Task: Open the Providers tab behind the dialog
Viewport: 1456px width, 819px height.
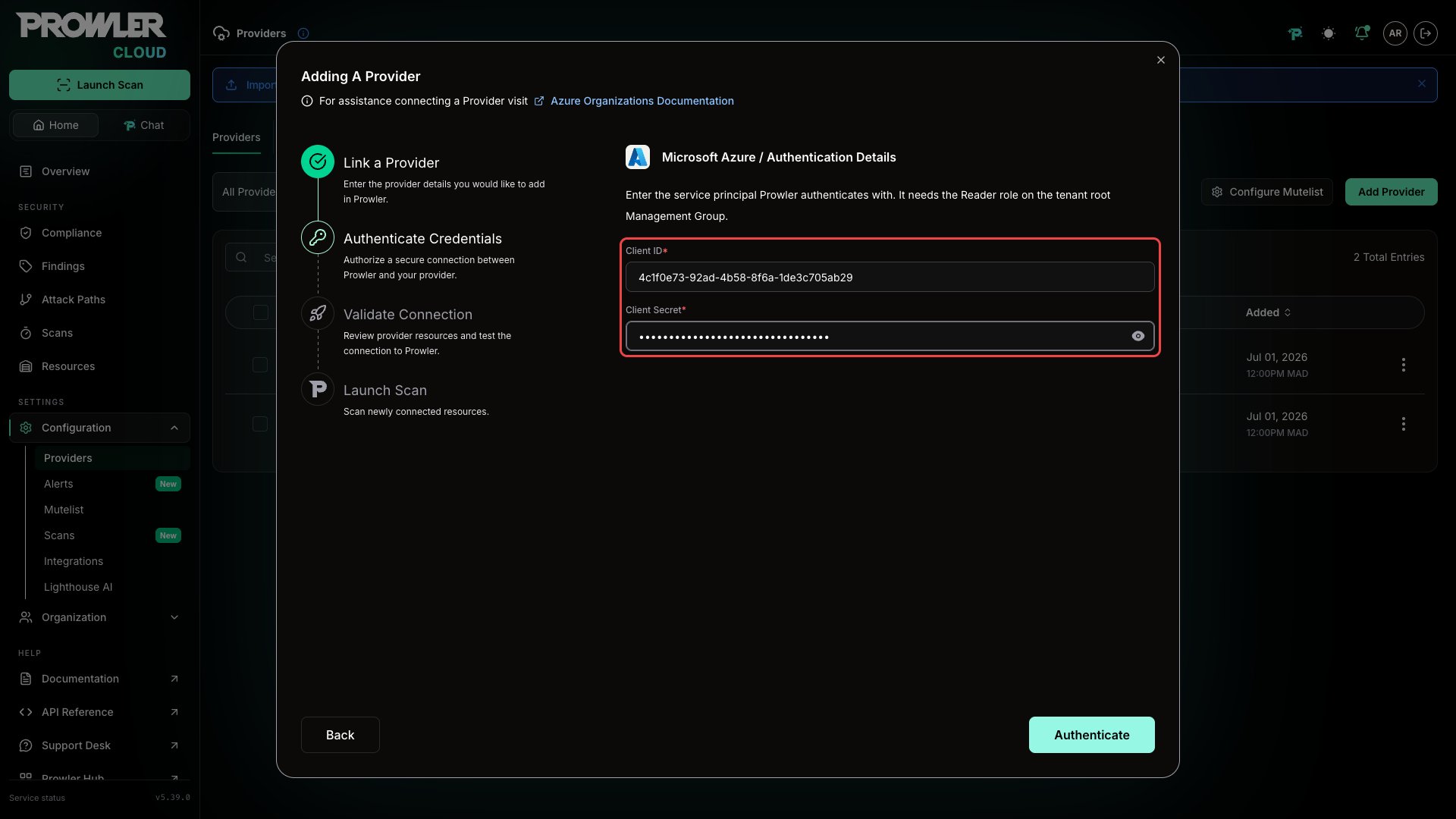Action: pyautogui.click(x=237, y=137)
